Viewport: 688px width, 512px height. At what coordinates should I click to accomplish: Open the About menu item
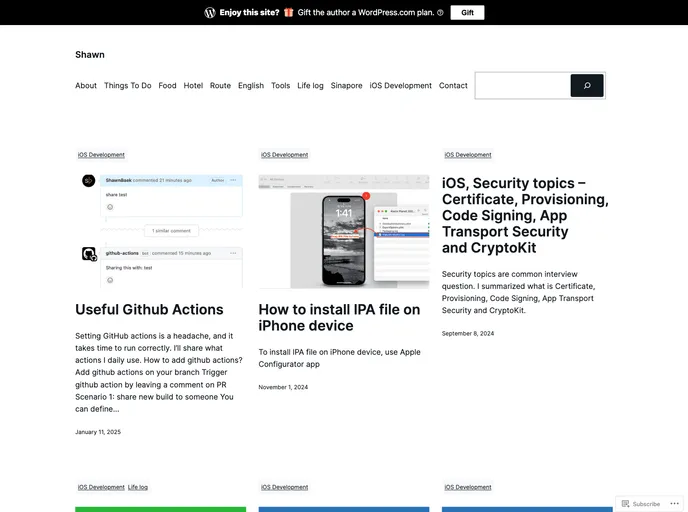coord(86,86)
